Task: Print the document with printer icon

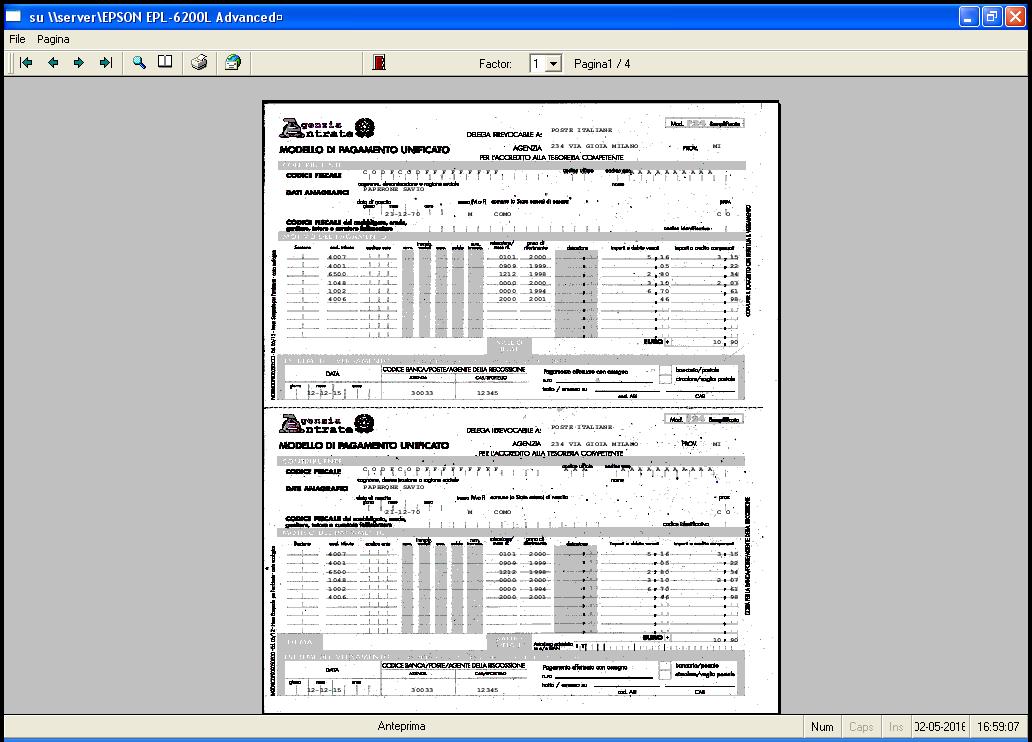Action: 200,63
